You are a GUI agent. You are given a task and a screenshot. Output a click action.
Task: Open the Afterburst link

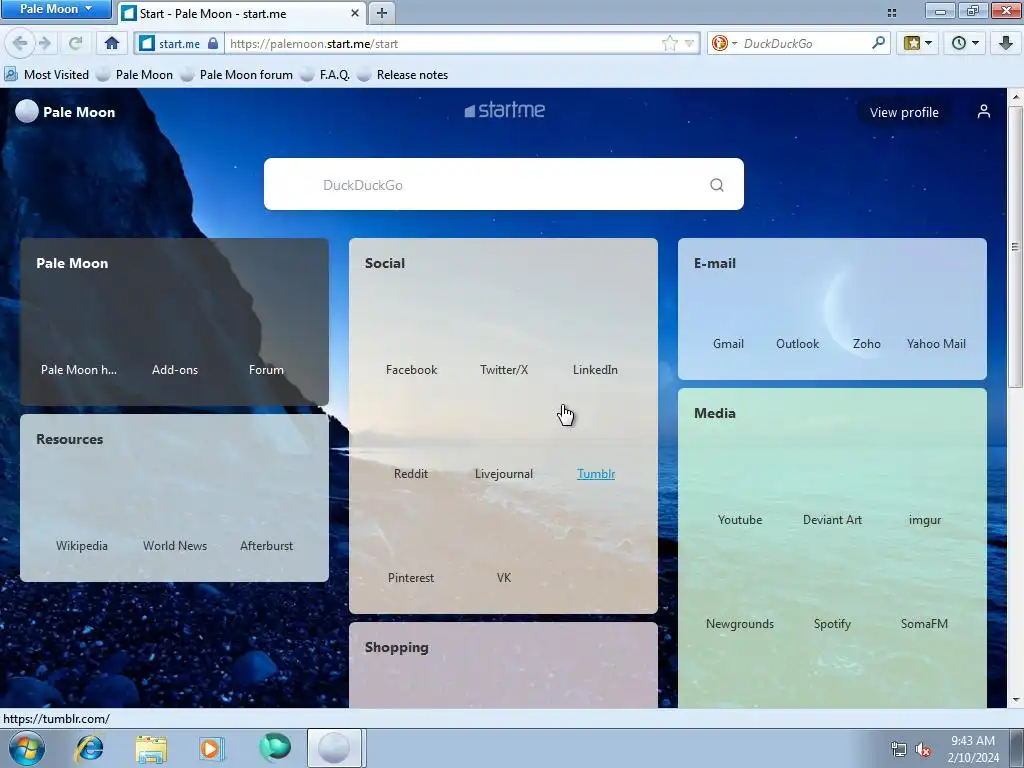(266, 545)
